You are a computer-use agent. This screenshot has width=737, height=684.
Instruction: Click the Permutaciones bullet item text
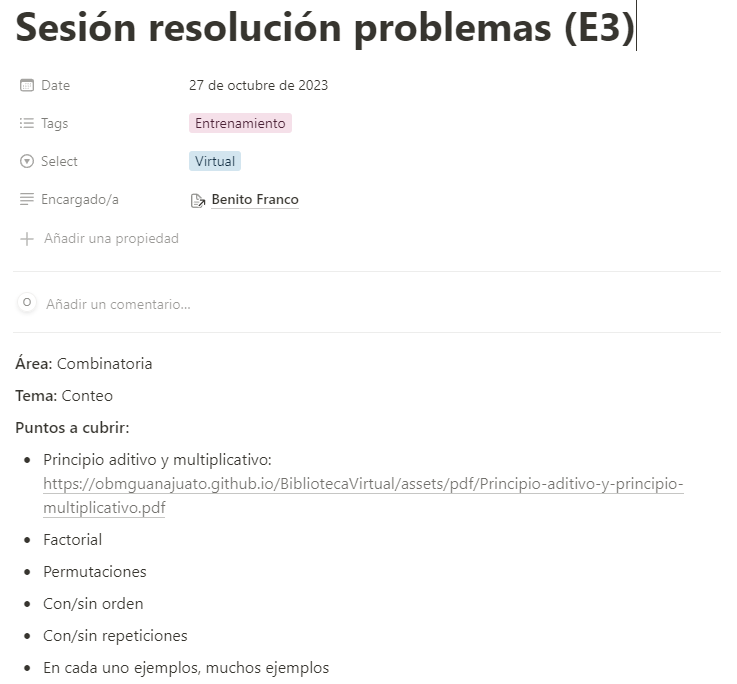[94, 572]
